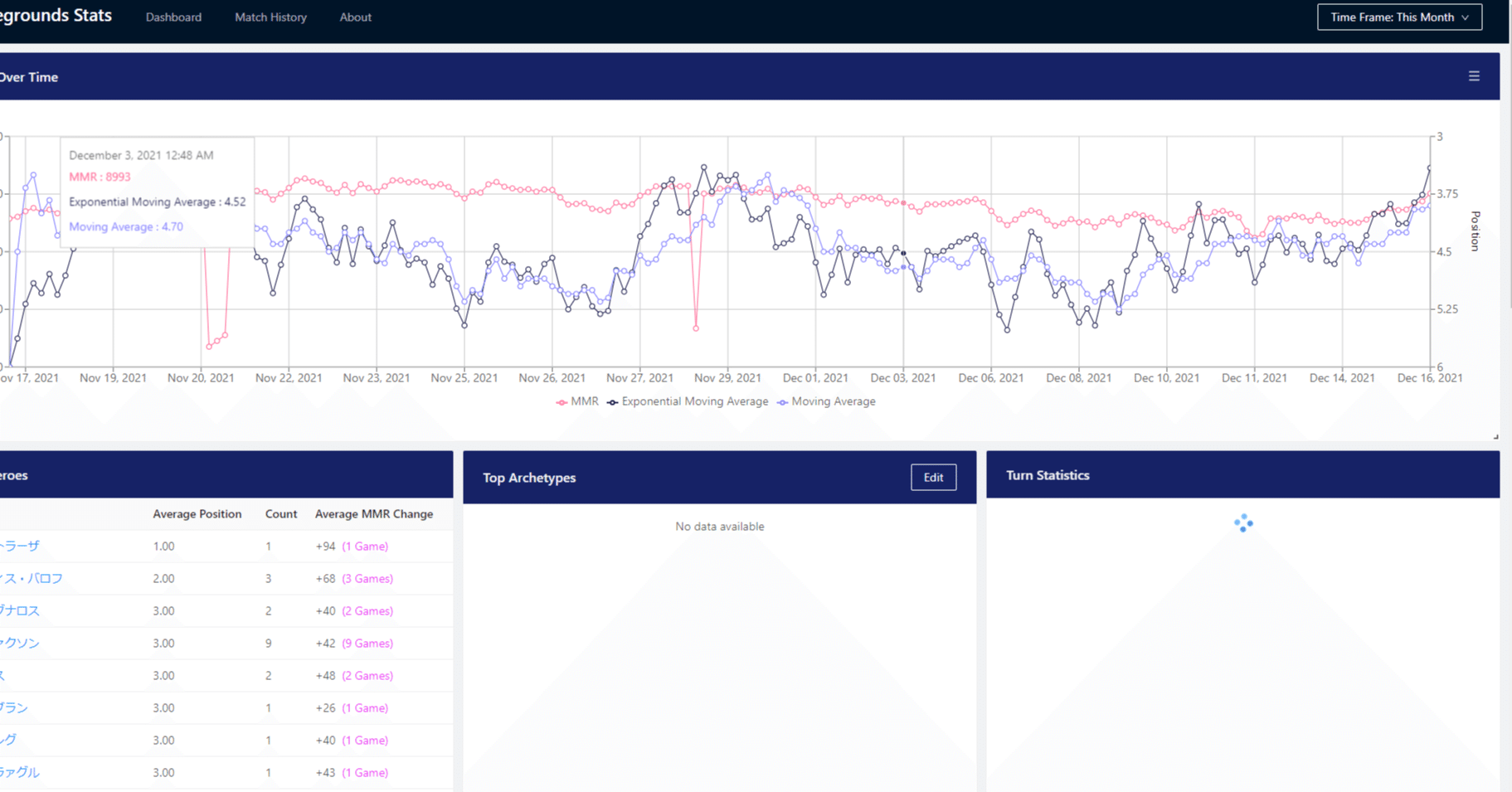Open the hero link ending in ス・バロフ
Image resolution: width=1512 pixels, height=792 pixels.
(x=32, y=579)
